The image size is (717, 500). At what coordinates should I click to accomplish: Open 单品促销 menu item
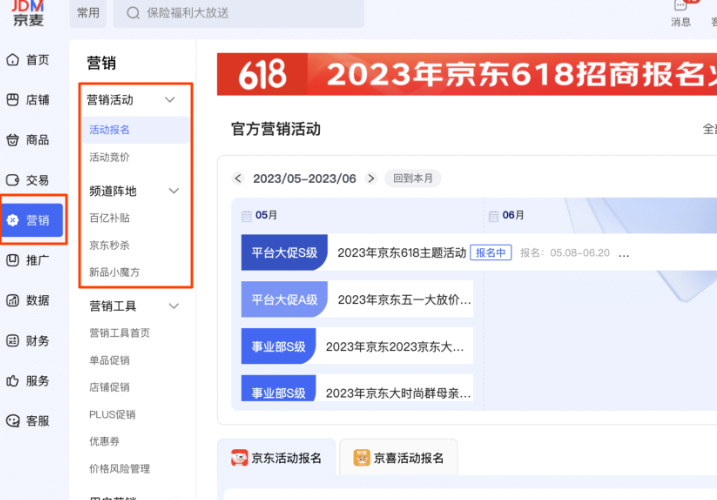point(109,360)
